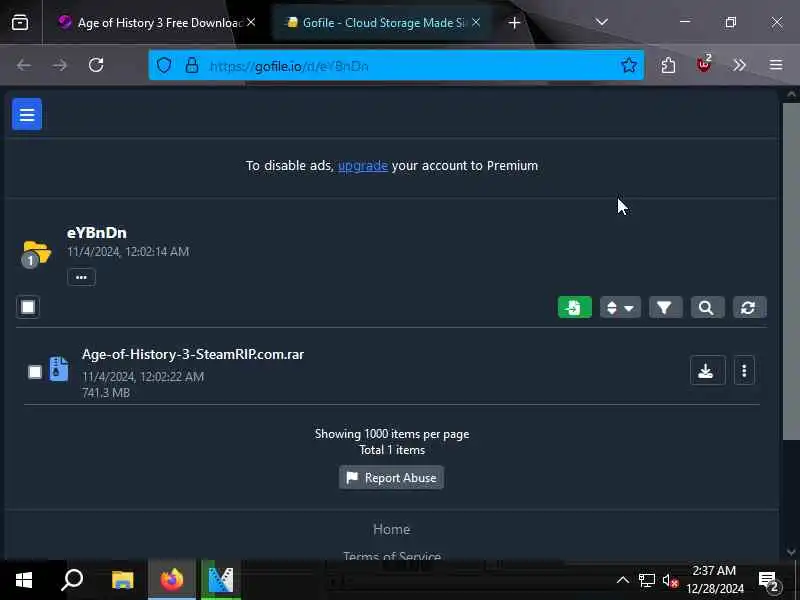
Task: Select the Gofile Cloud Storage tab
Action: pyautogui.click(x=378, y=22)
